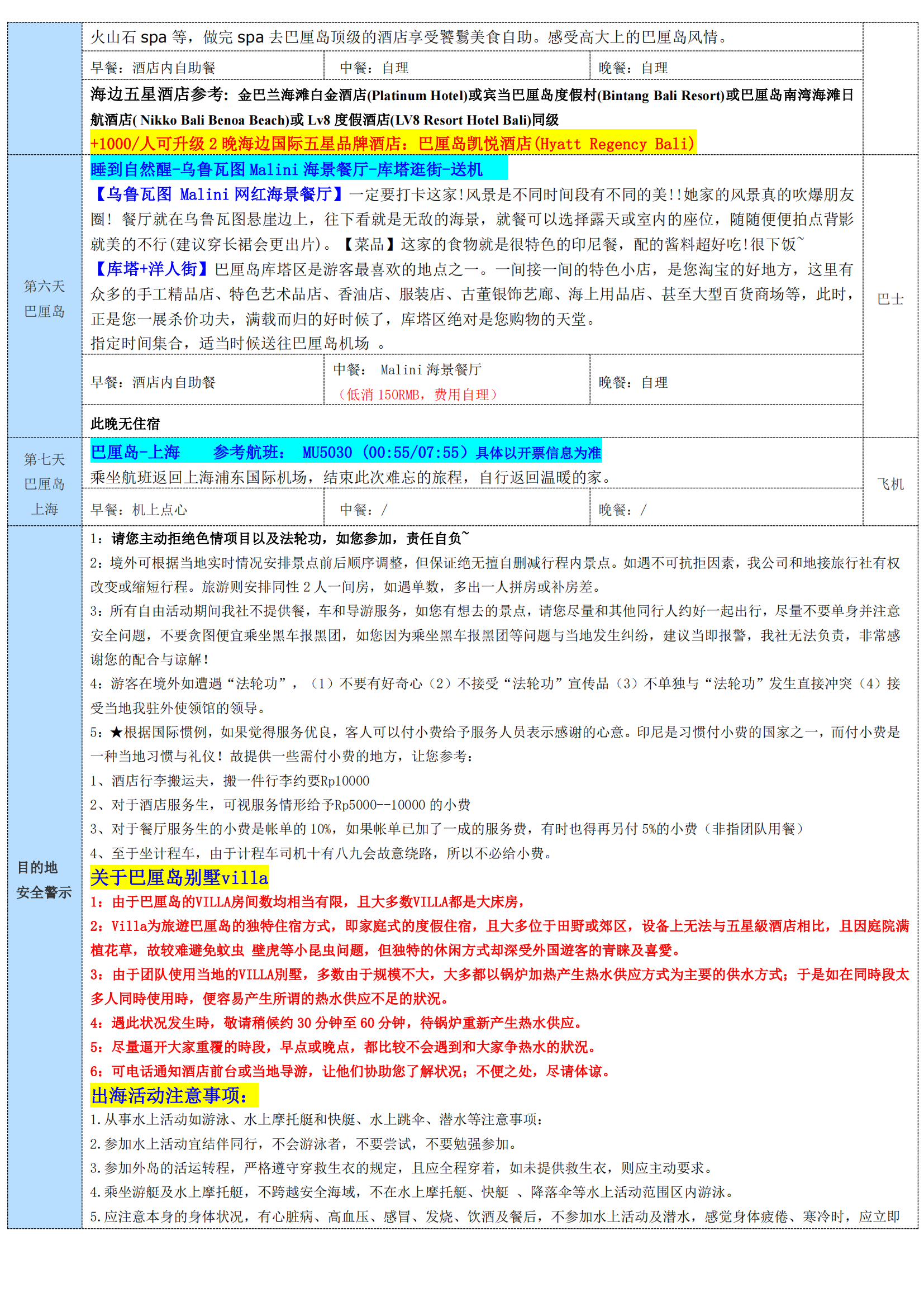Click the 【乌鲁瓦图 Malini 网红海景餐厅】 title

pyautogui.click(x=218, y=194)
